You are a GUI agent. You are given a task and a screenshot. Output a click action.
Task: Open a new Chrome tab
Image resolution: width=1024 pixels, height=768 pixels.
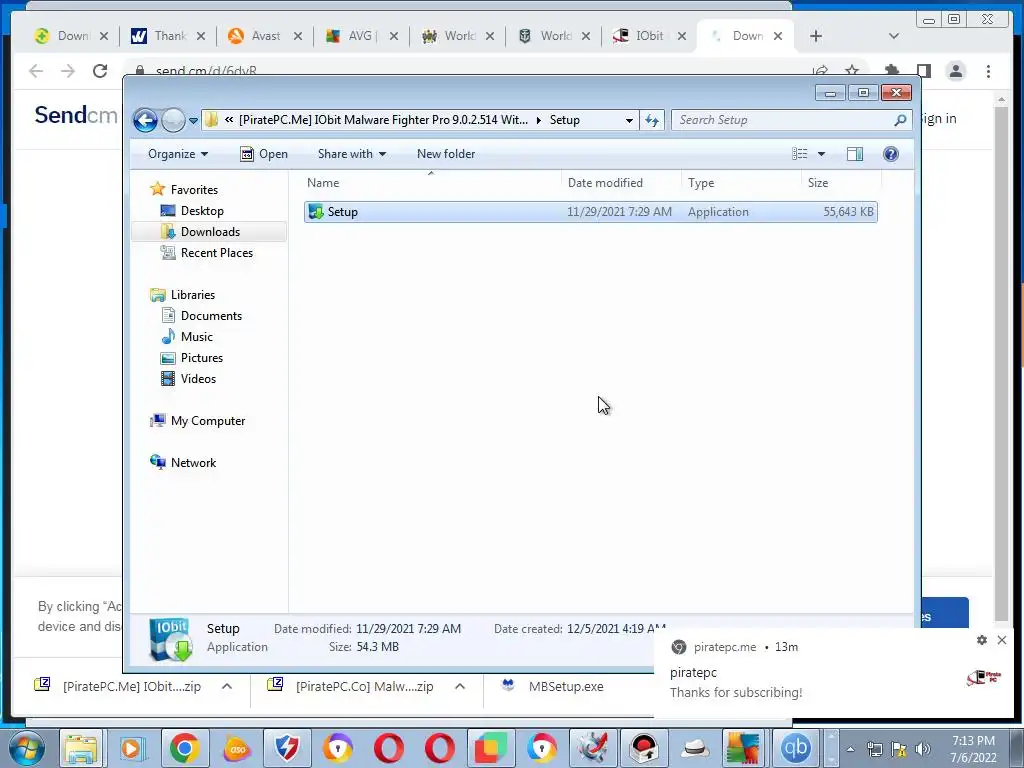coord(816,36)
